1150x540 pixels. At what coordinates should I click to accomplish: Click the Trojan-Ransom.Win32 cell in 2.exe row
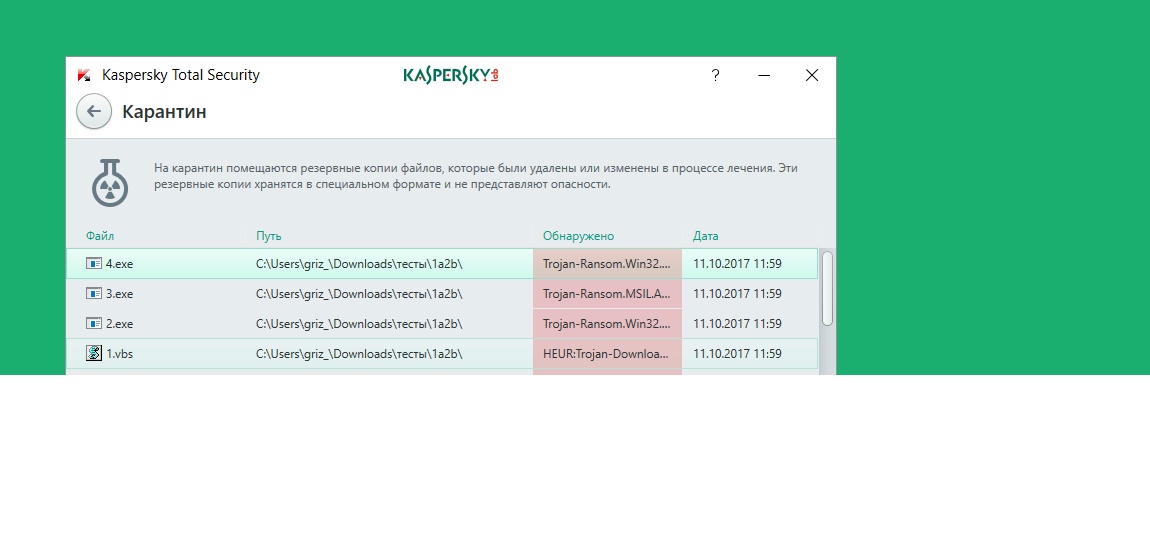click(607, 324)
